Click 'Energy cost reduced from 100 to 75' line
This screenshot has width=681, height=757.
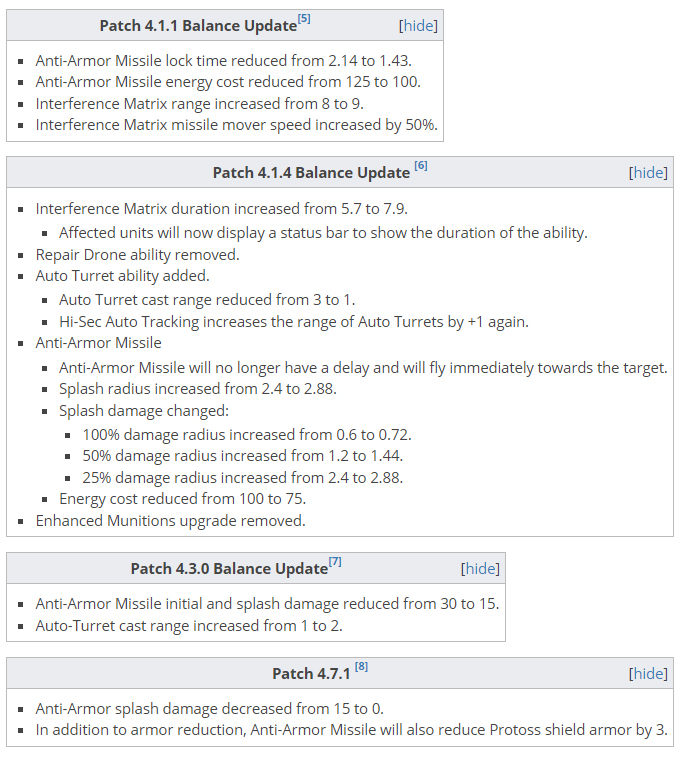click(x=182, y=498)
